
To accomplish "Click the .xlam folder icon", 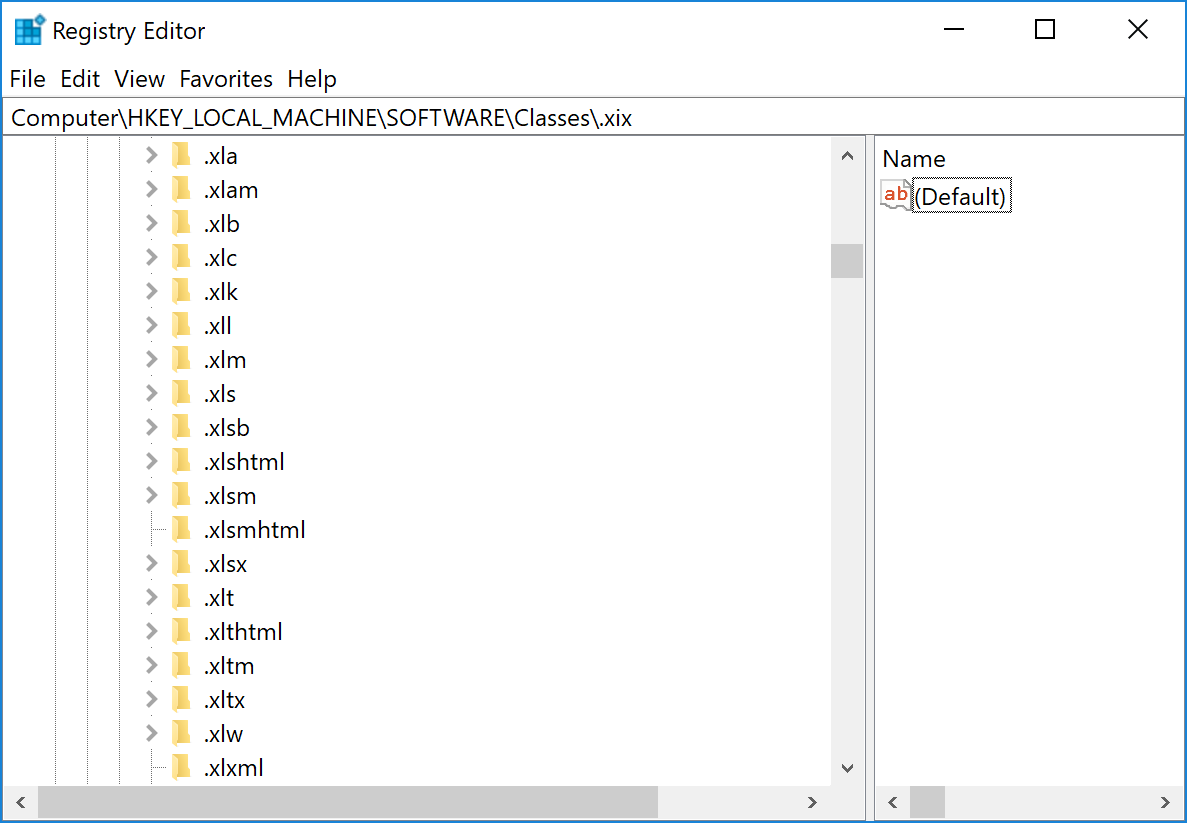I will pyautogui.click(x=181, y=190).
